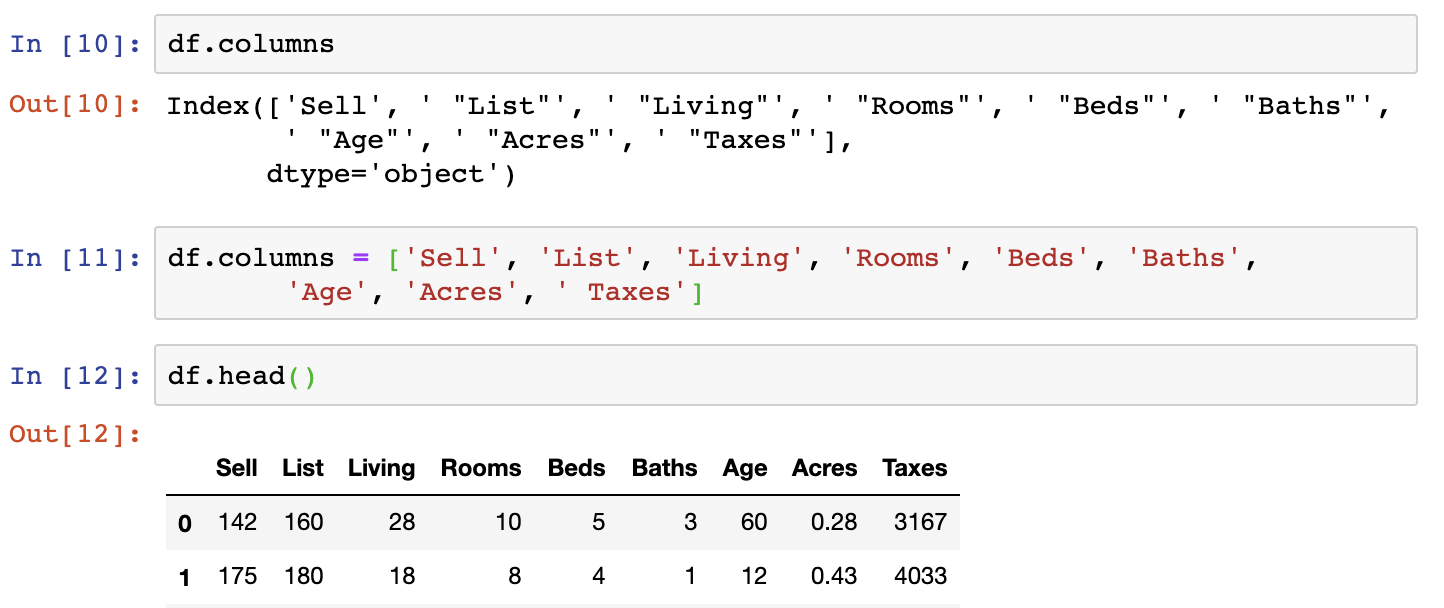Click the In [10] cell prompt

tap(75, 45)
